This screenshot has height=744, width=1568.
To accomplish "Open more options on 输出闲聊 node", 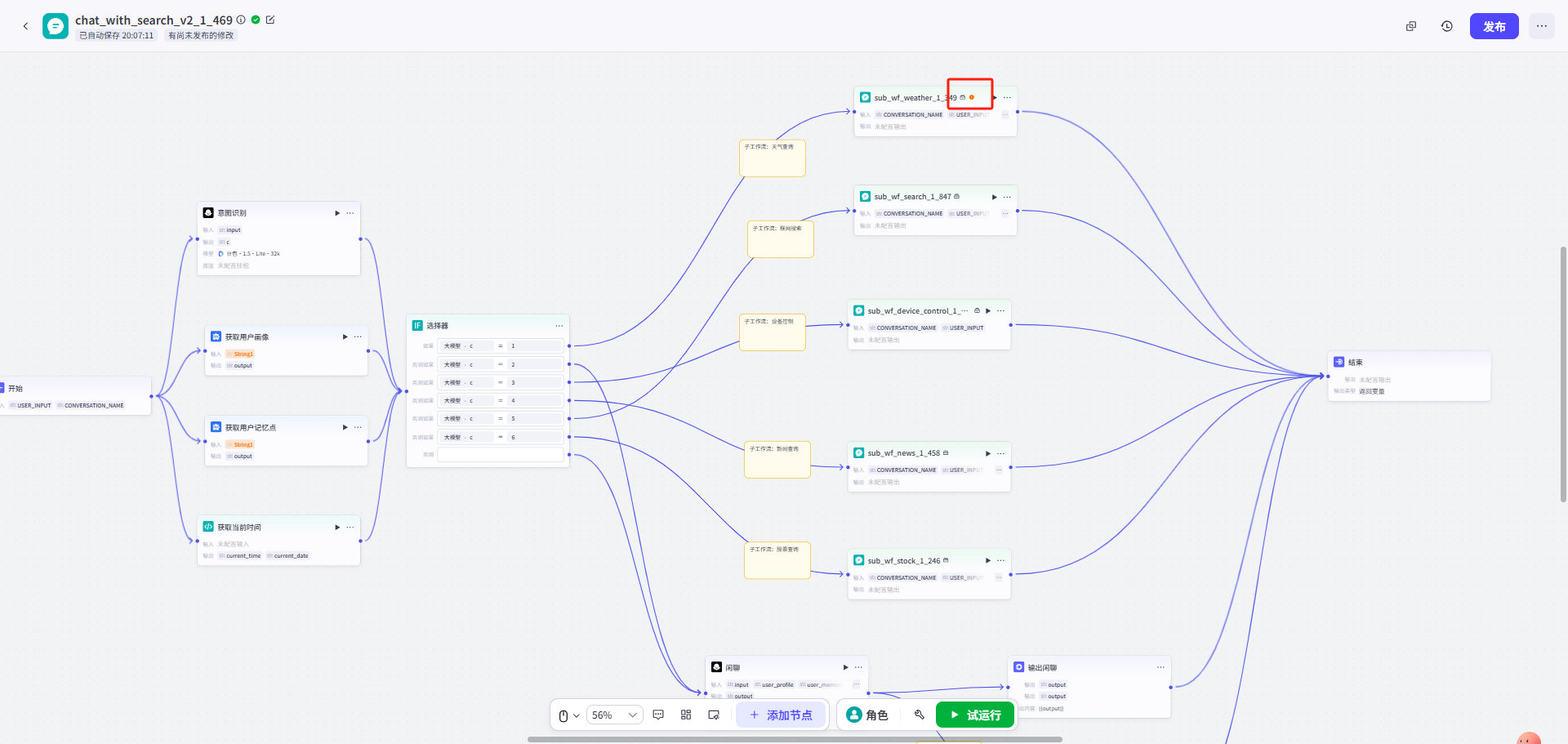I will click(1160, 668).
